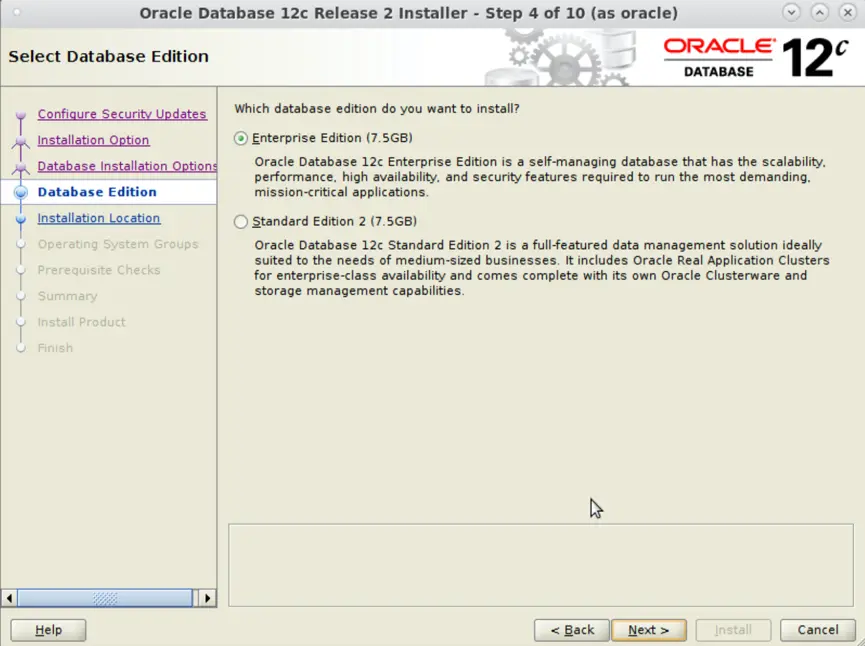865x646 pixels.
Task: Click the empty message area box
Action: click(x=541, y=565)
